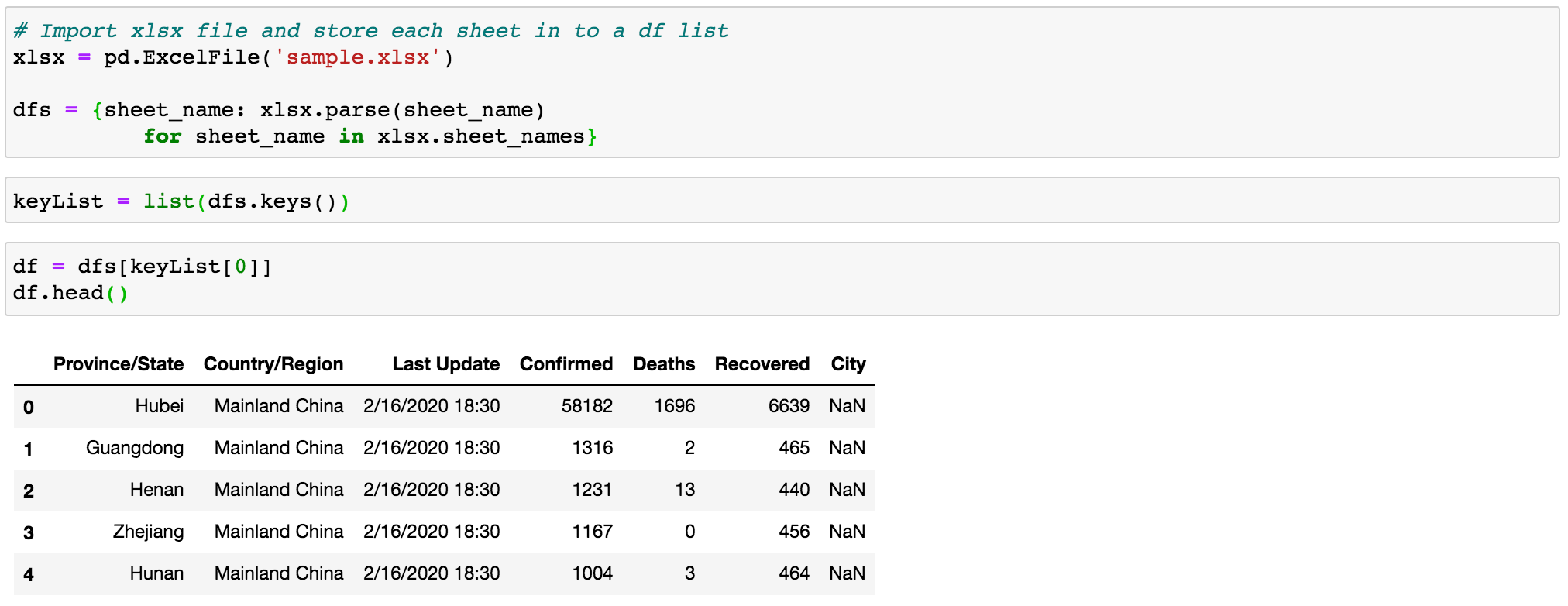The width and height of the screenshot is (1568, 606).
Task: Click the Recovered column header
Action: (762, 364)
